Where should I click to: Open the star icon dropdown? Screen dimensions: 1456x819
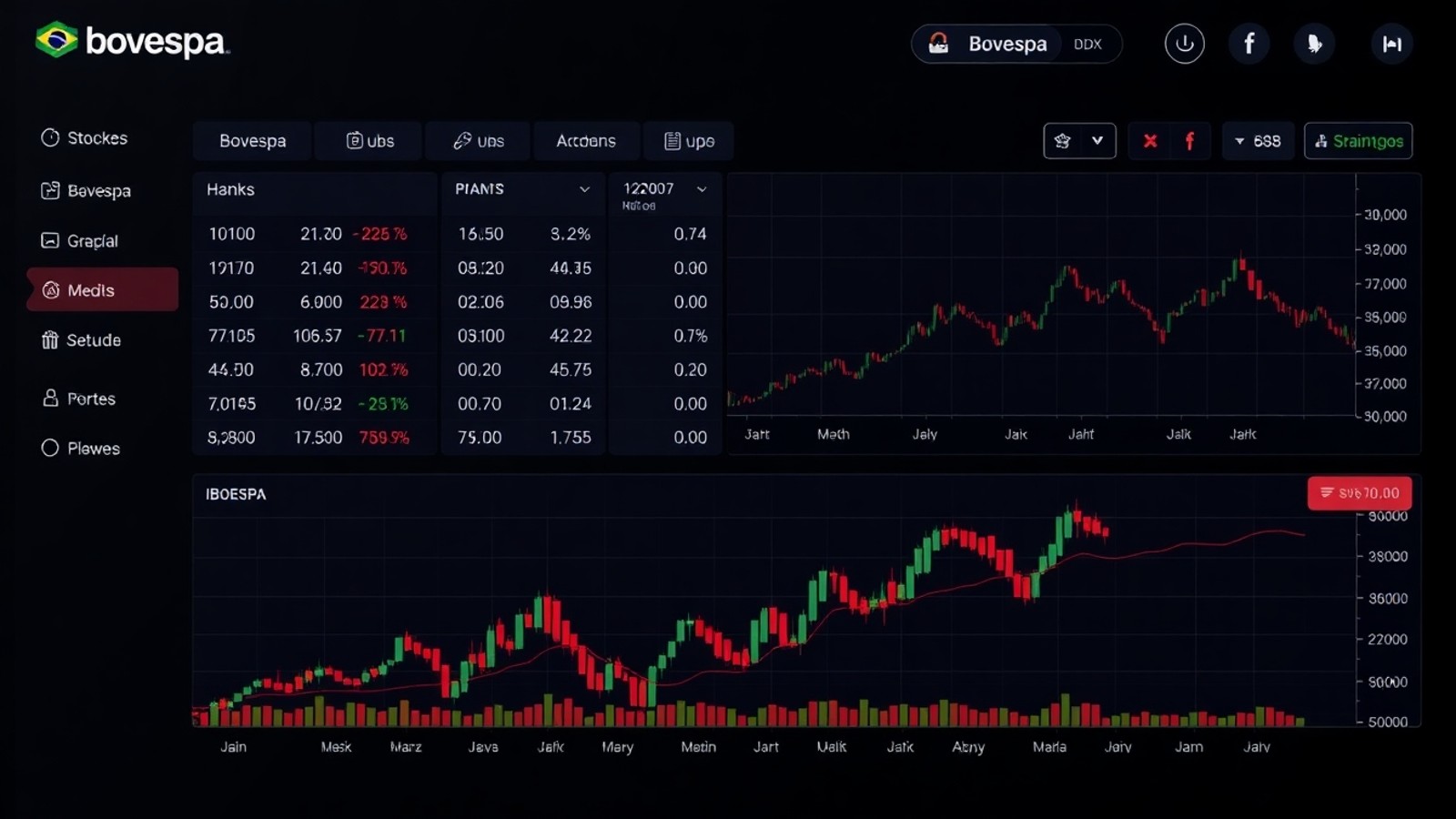point(1079,141)
